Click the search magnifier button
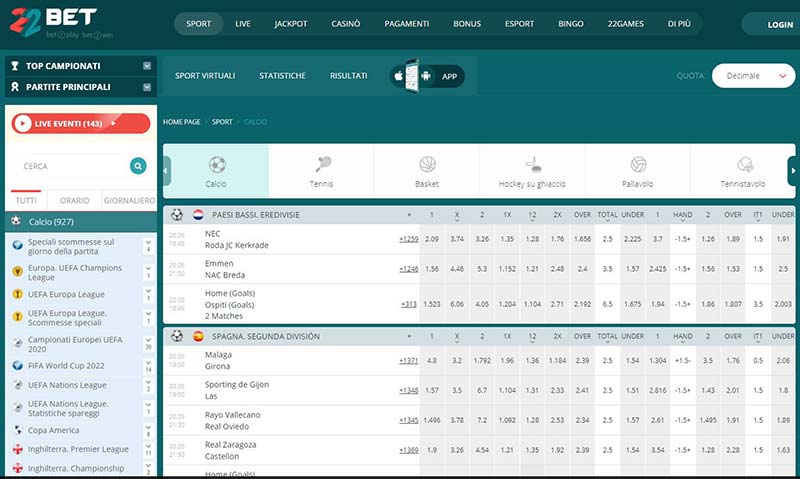 (x=138, y=166)
